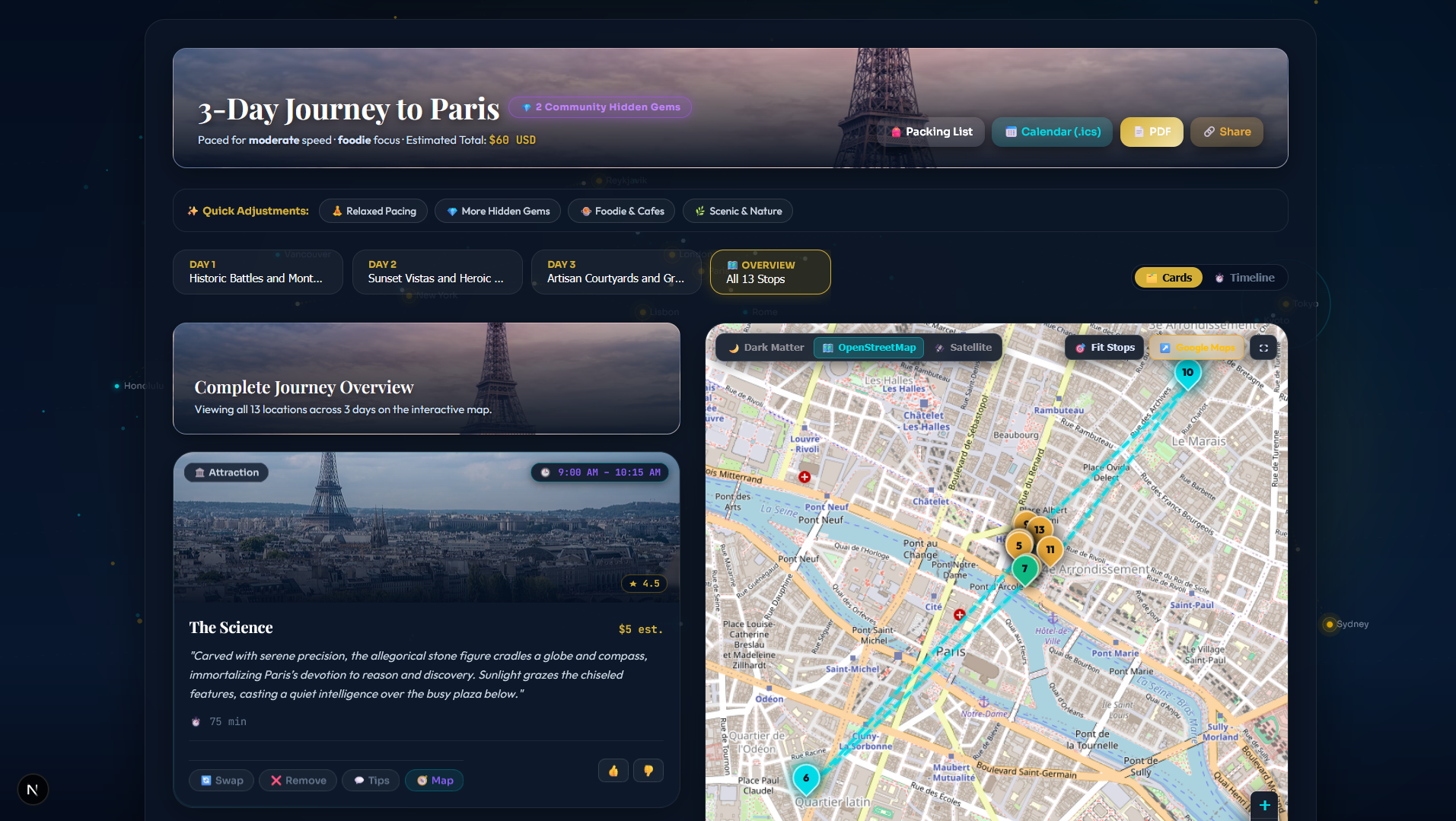
Task: Select the Satellite map style
Action: click(963, 348)
